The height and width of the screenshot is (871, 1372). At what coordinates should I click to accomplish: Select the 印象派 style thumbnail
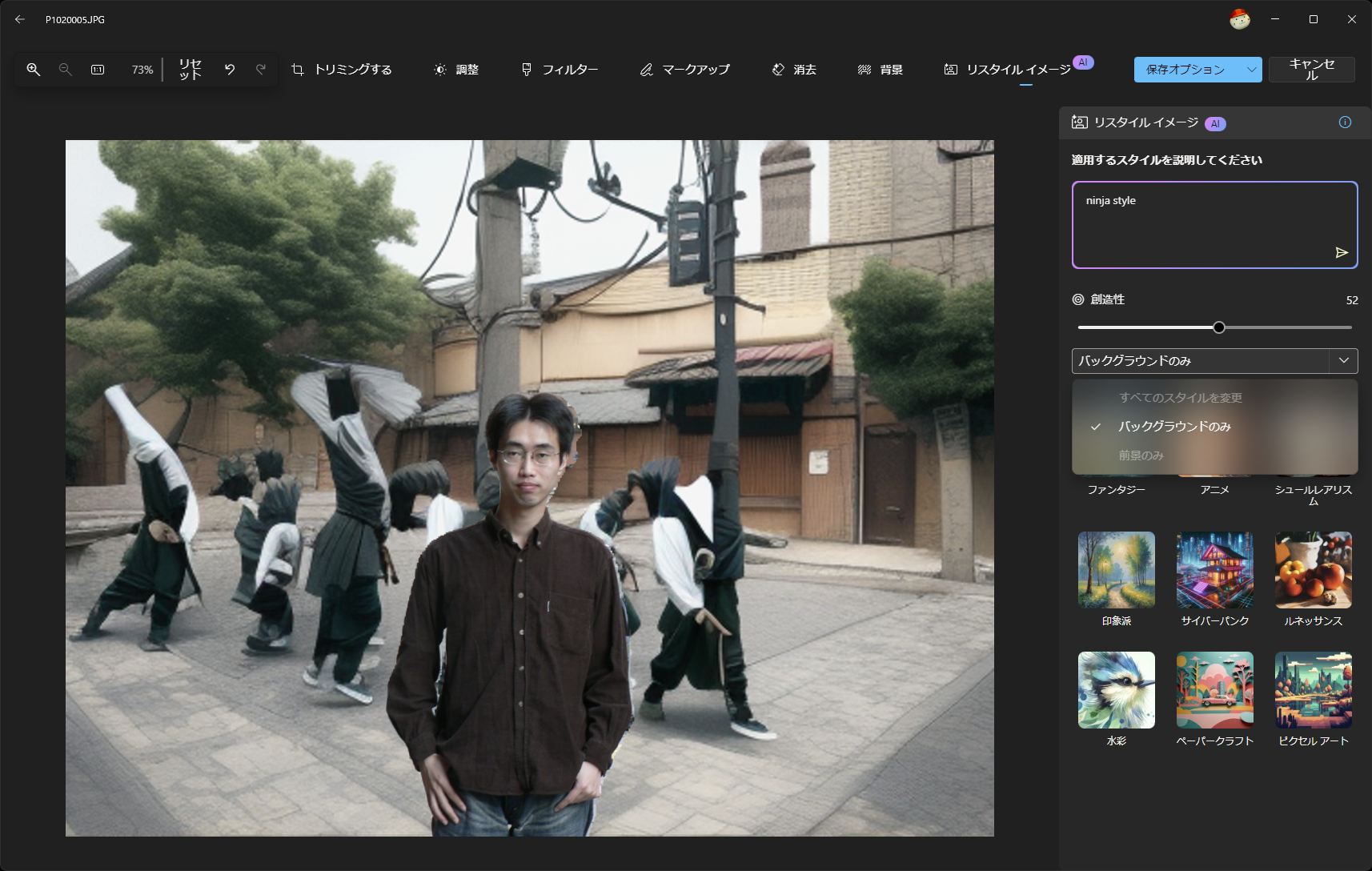point(1117,570)
